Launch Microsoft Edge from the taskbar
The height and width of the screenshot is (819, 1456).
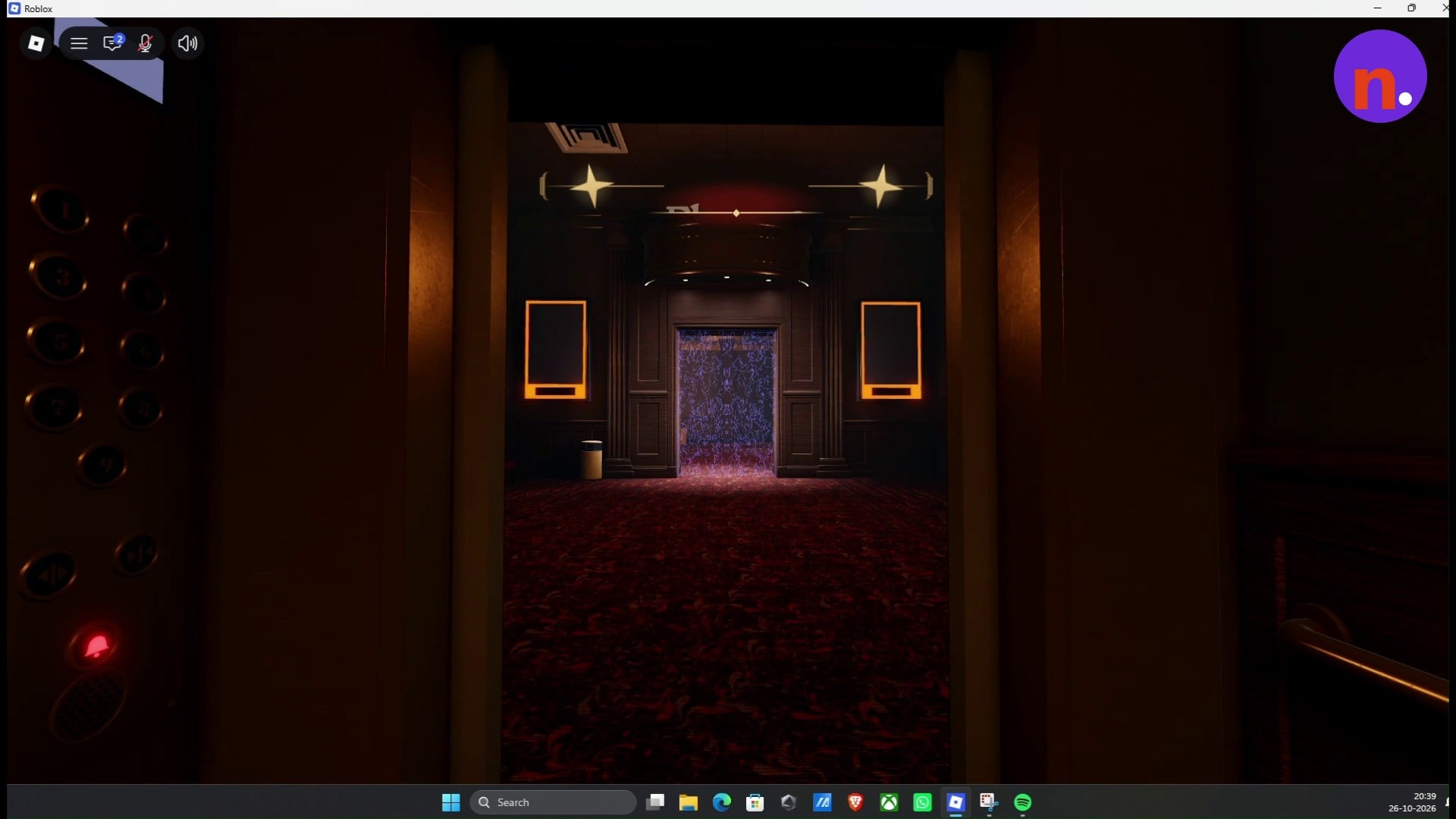point(722,802)
